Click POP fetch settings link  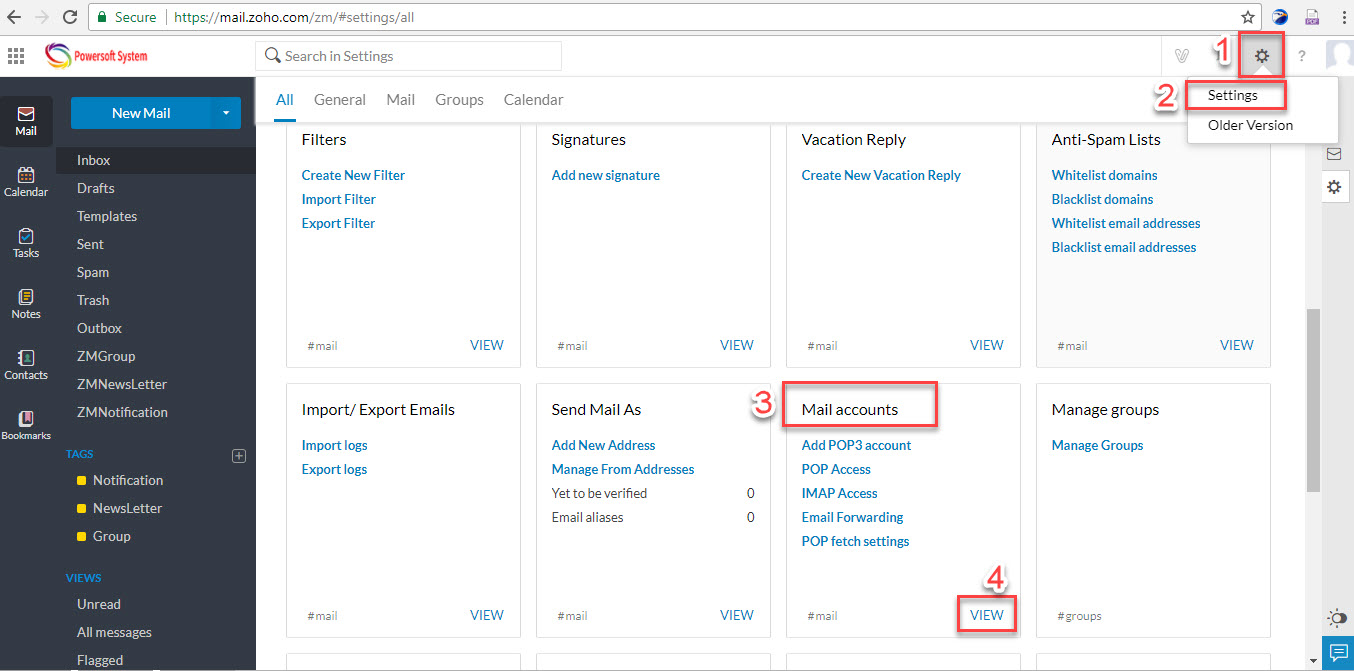click(856, 541)
